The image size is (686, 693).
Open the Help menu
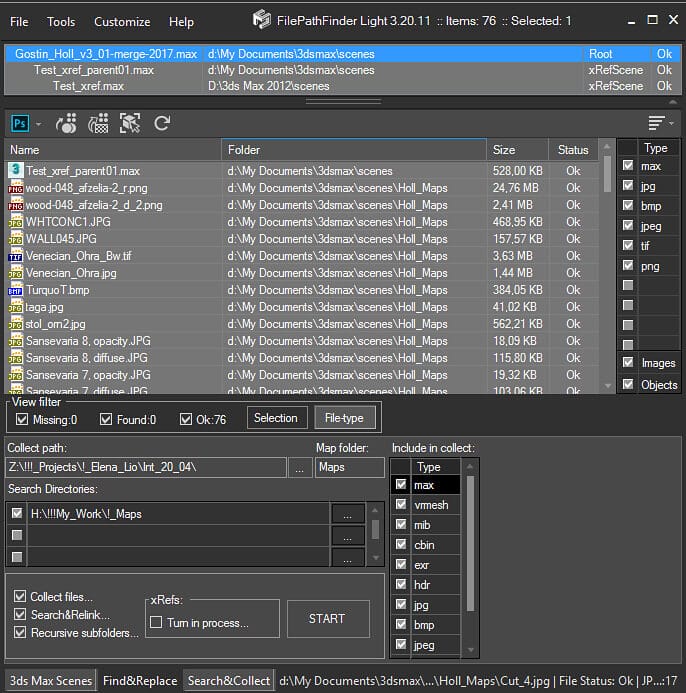[181, 22]
